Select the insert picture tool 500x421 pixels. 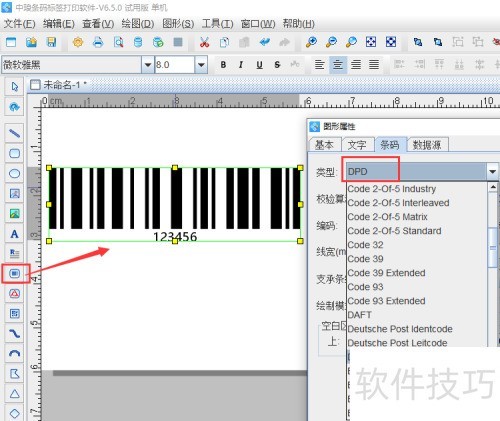pyautogui.click(x=14, y=214)
